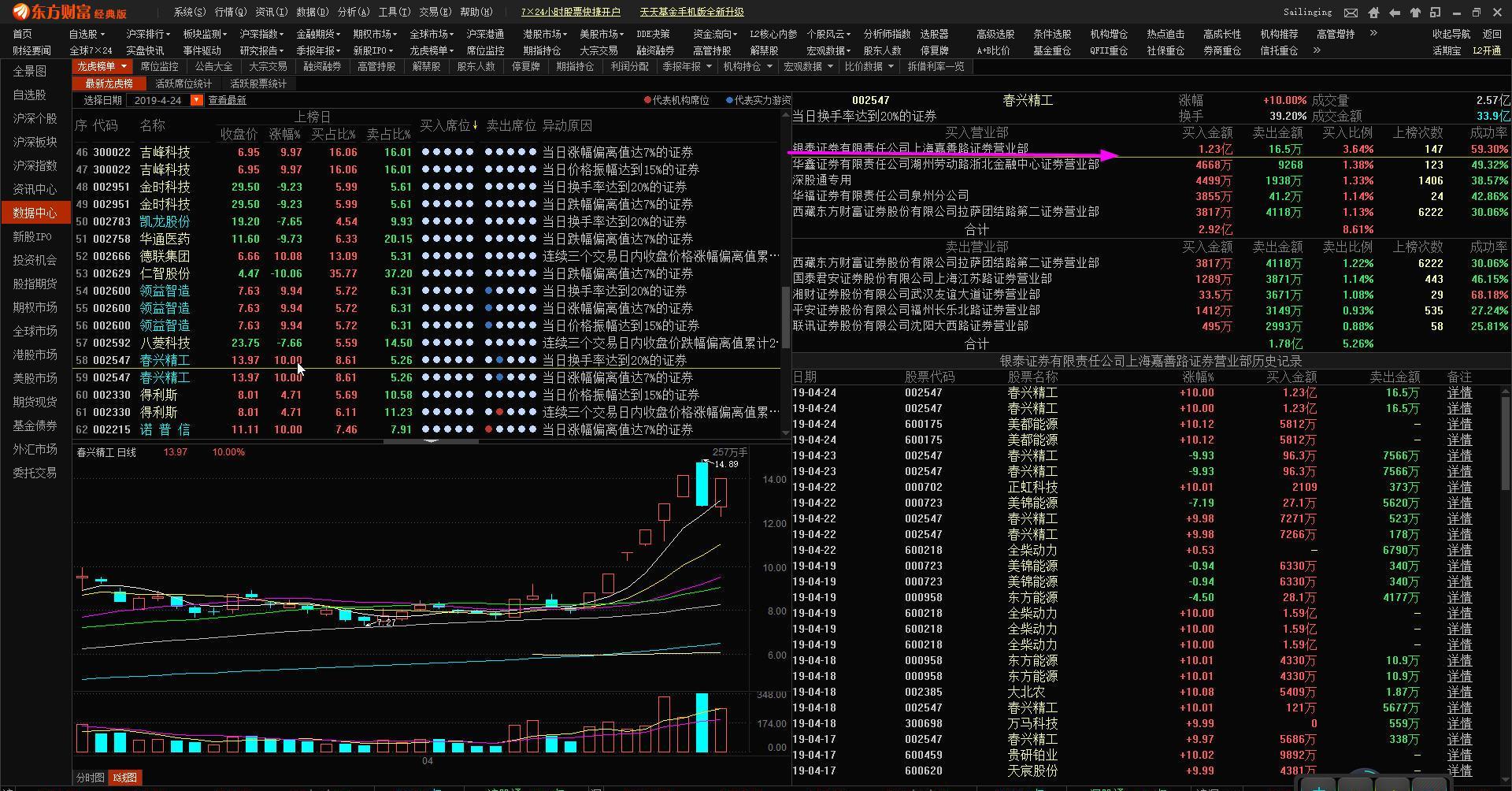
Task: Click the 返回 button
Action: click(x=1492, y=34)
